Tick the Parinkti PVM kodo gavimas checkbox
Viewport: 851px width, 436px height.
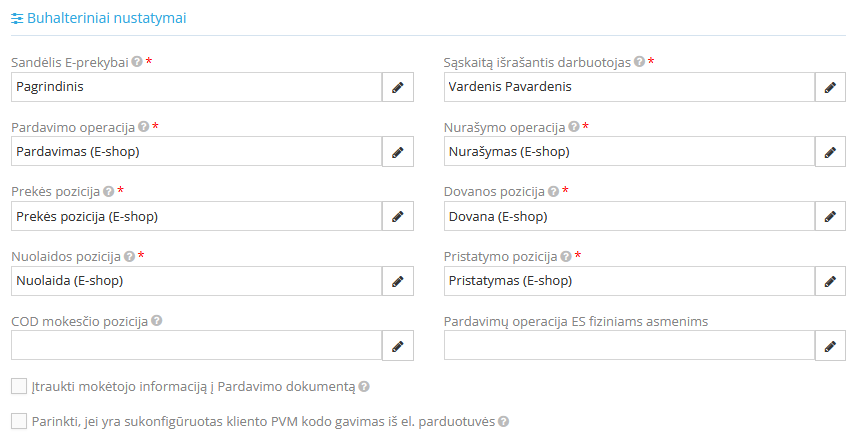tap(19, 421)
